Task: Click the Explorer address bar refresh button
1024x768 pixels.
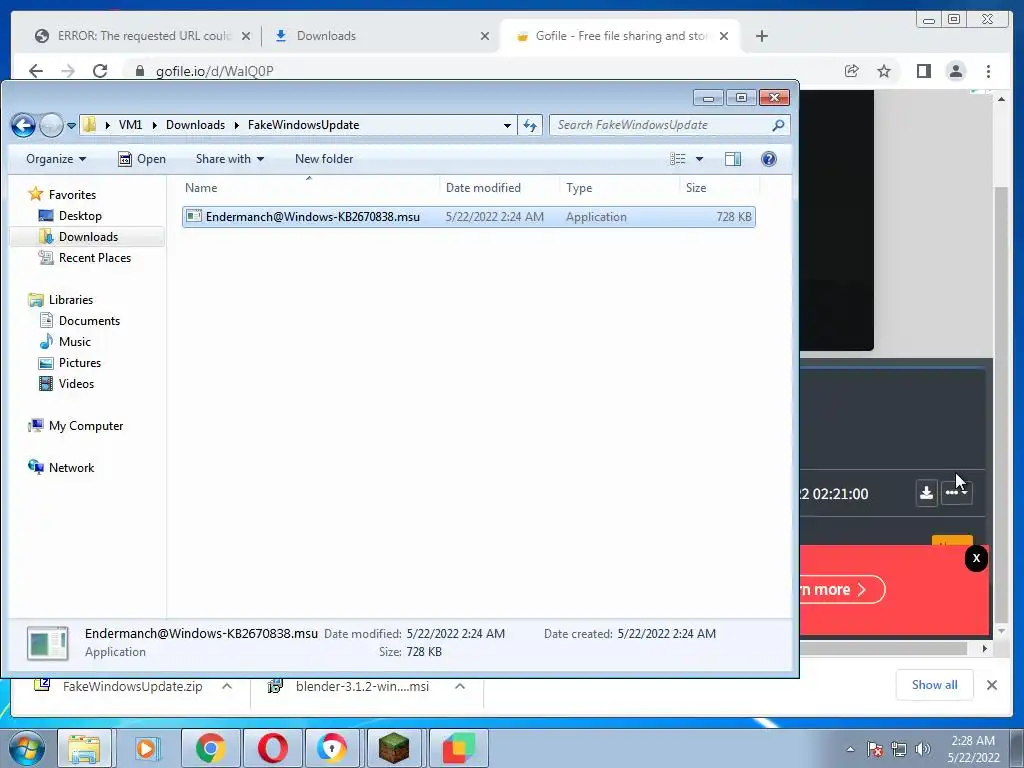Action: click(530, 125)
